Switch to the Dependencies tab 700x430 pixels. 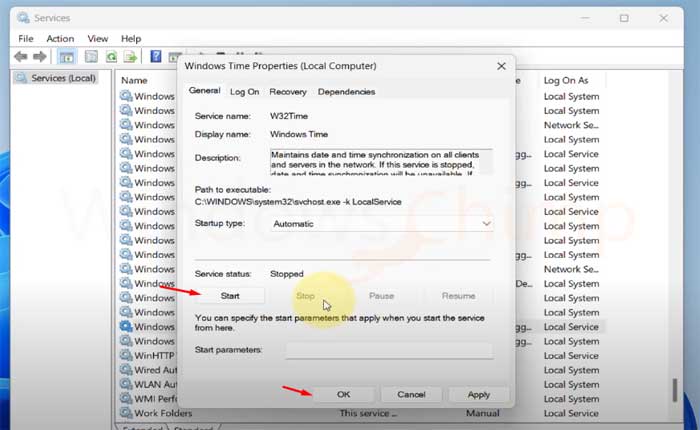pos(346,92)
